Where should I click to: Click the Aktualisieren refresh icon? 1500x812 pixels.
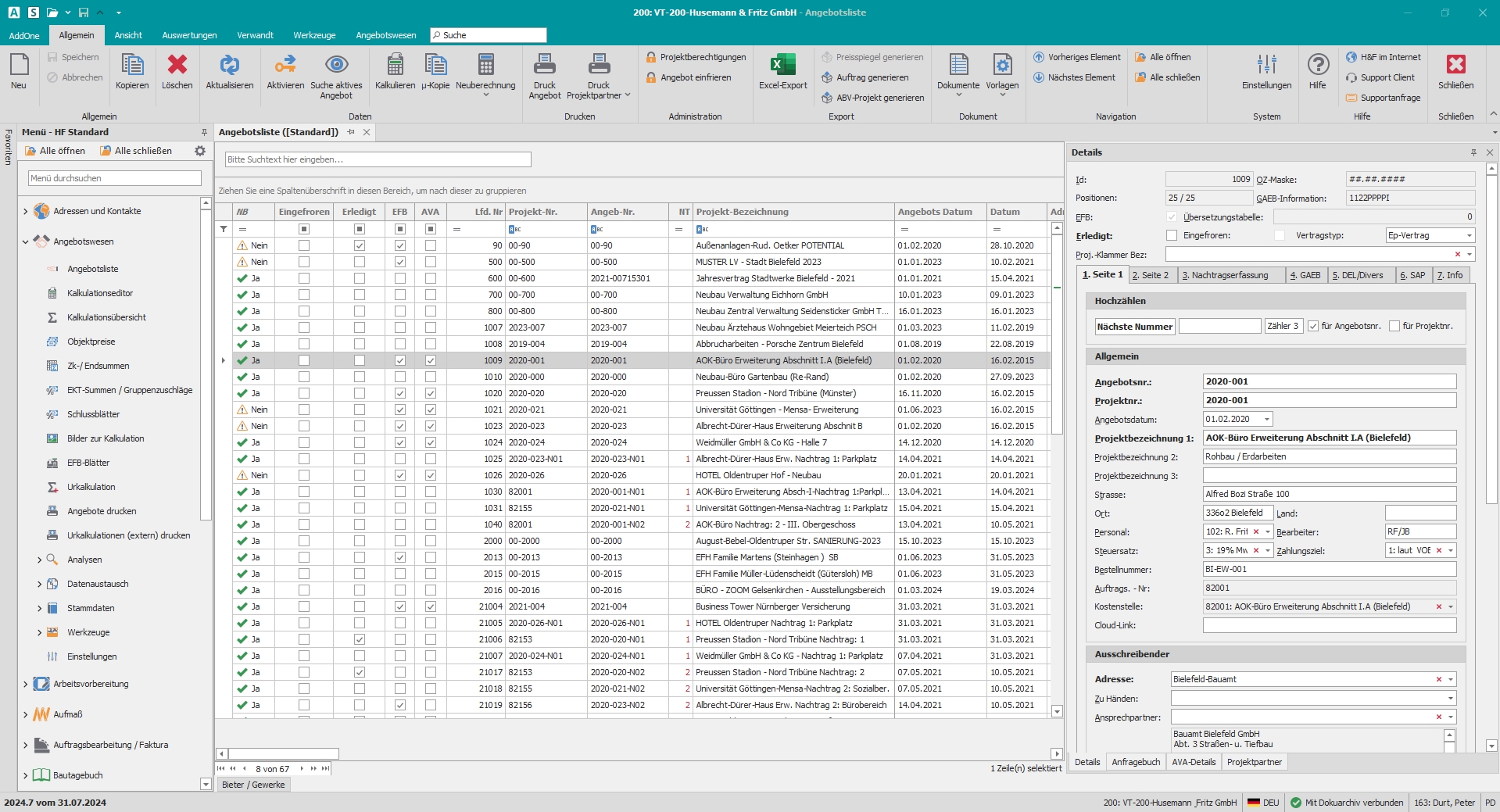pos(229,66)
